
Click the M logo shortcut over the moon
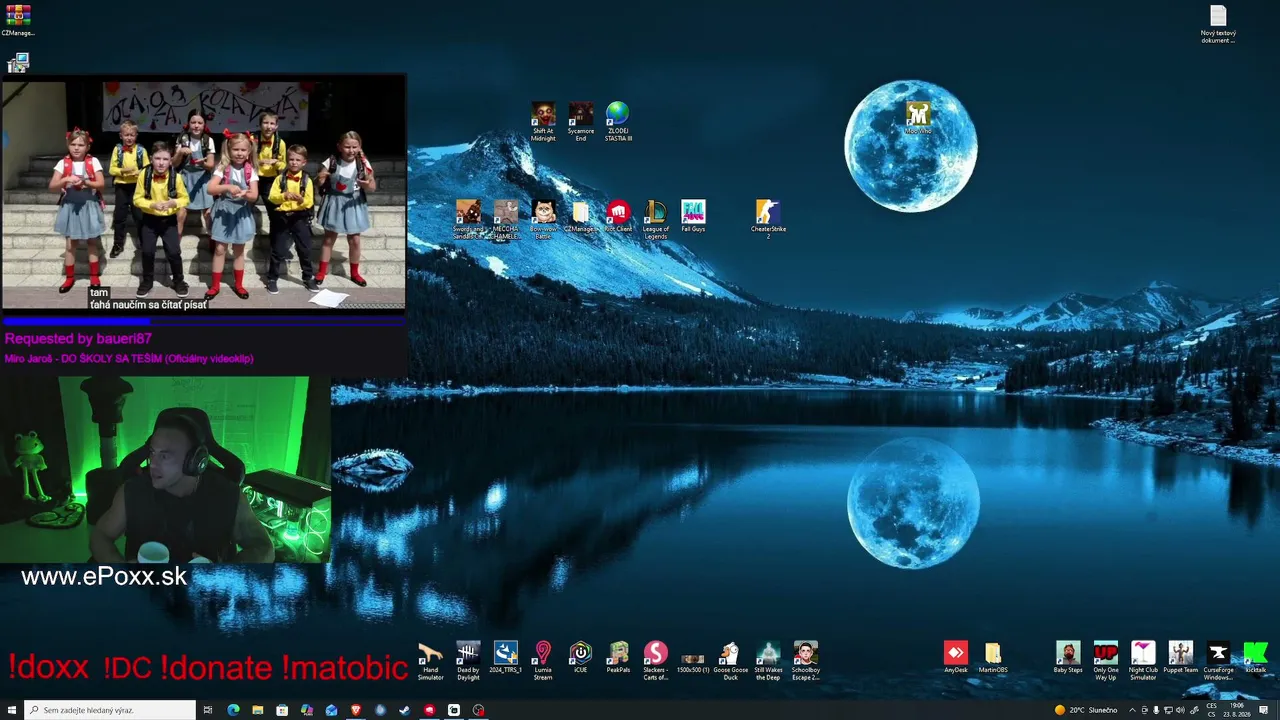point(918,118)
